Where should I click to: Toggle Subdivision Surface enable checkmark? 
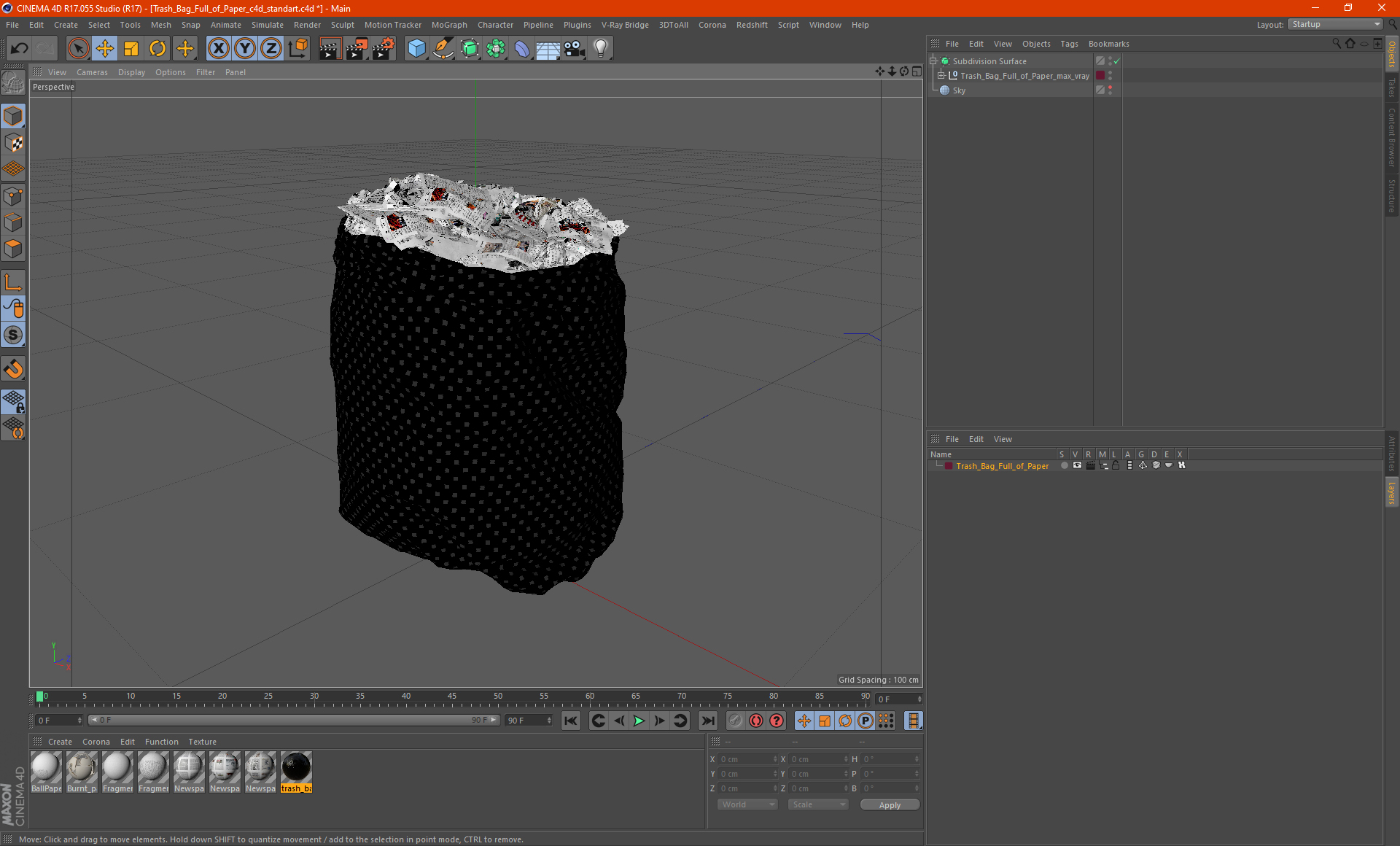(x=1116, y=61)
